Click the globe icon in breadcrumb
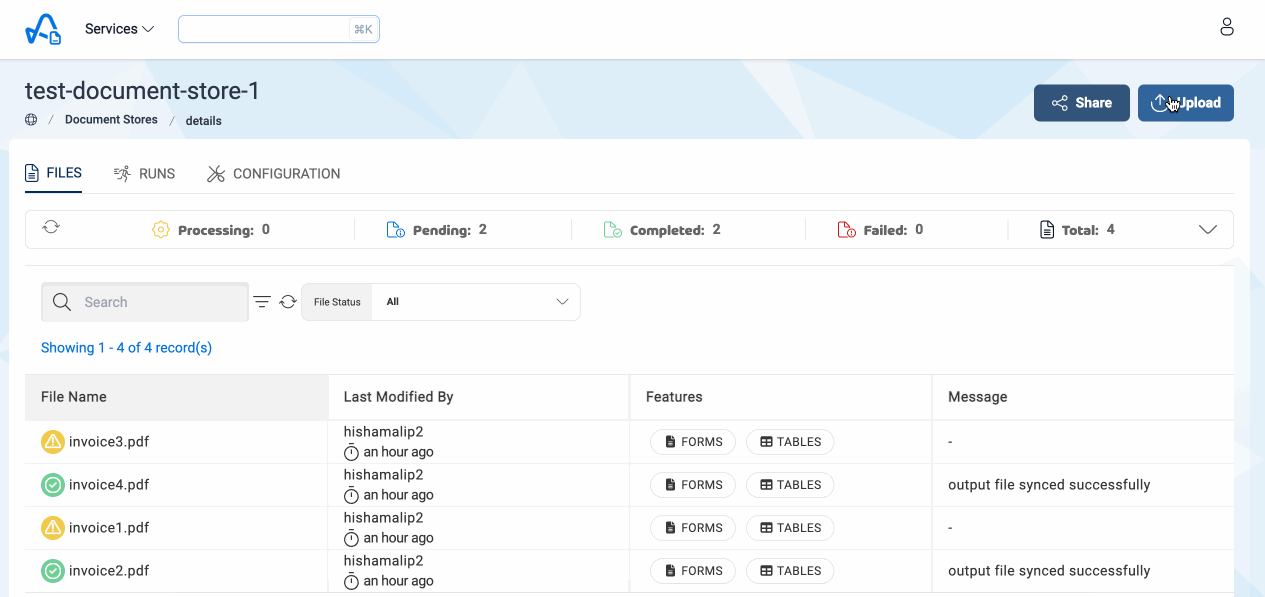Viewport: 1265px width, 597px height. click(x=31, y=120)
